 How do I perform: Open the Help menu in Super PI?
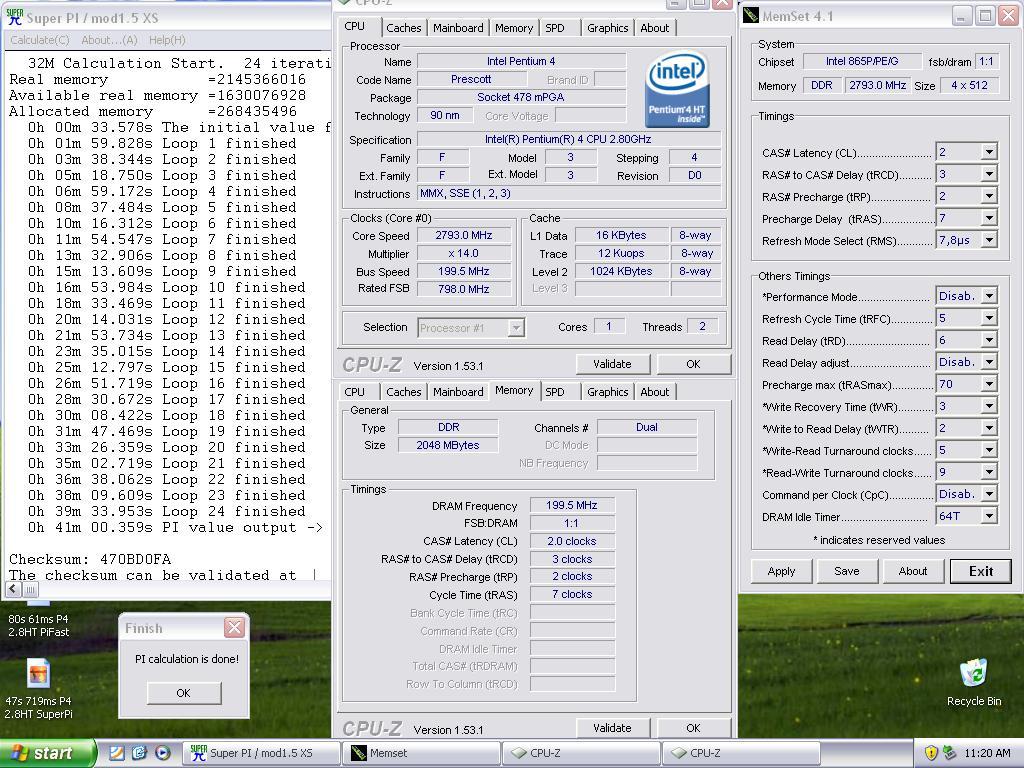point(167,40)
